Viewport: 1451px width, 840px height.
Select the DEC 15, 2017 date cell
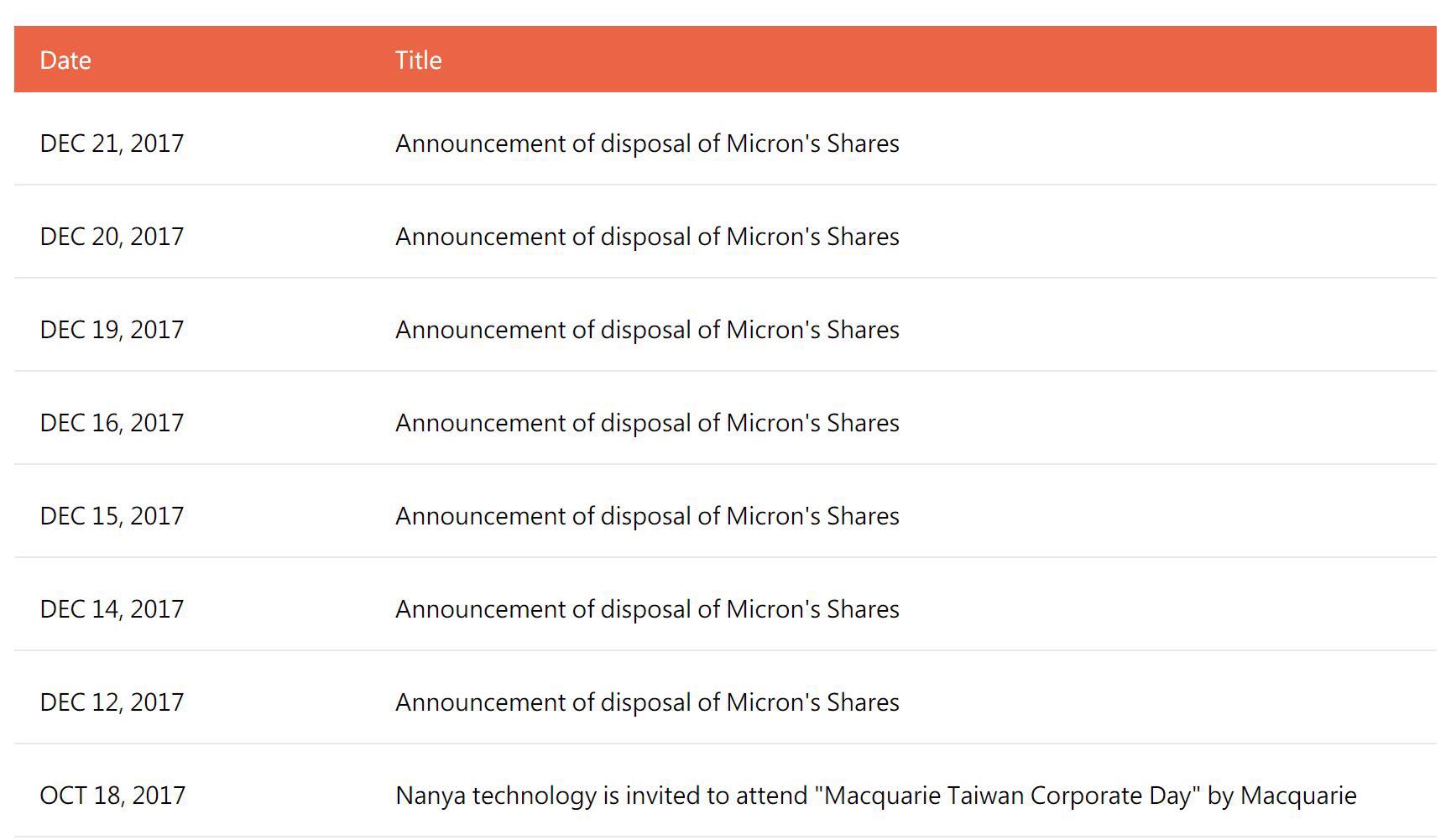coord(112,516)
